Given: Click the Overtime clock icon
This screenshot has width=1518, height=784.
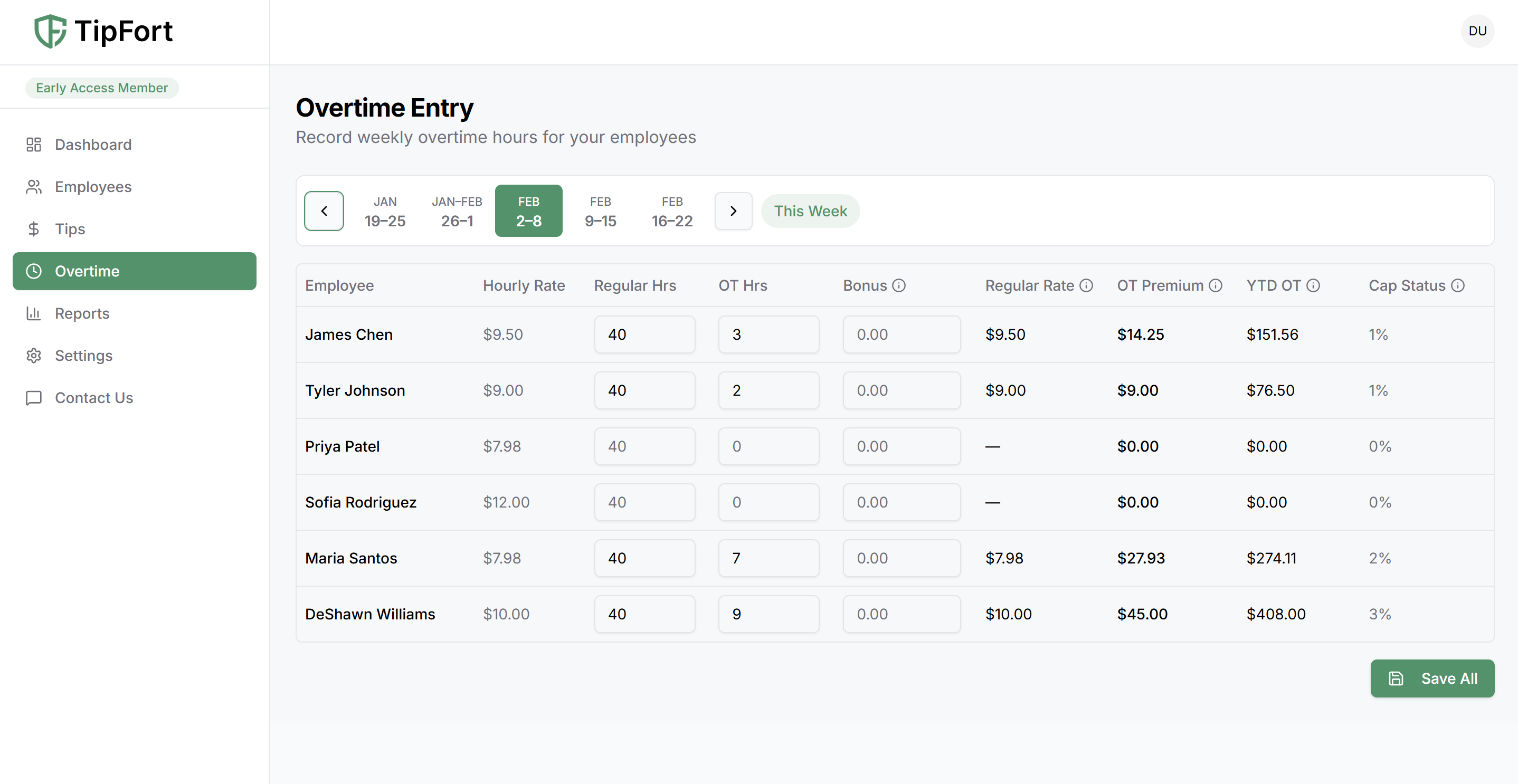Looking at the screenshot, I should (x=34, y=271).
